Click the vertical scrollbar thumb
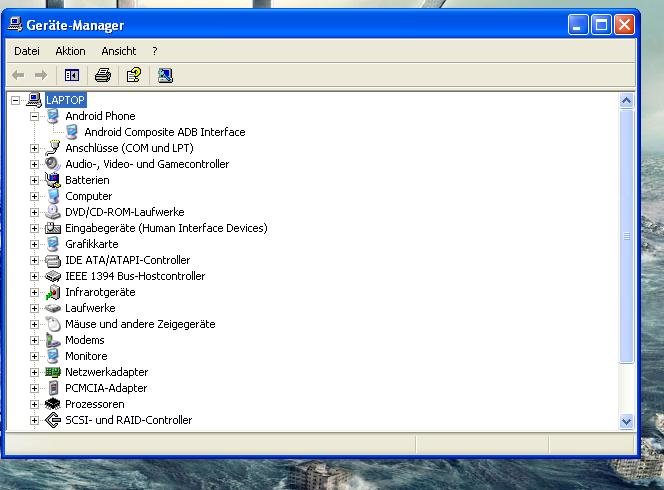 [626, 236]
